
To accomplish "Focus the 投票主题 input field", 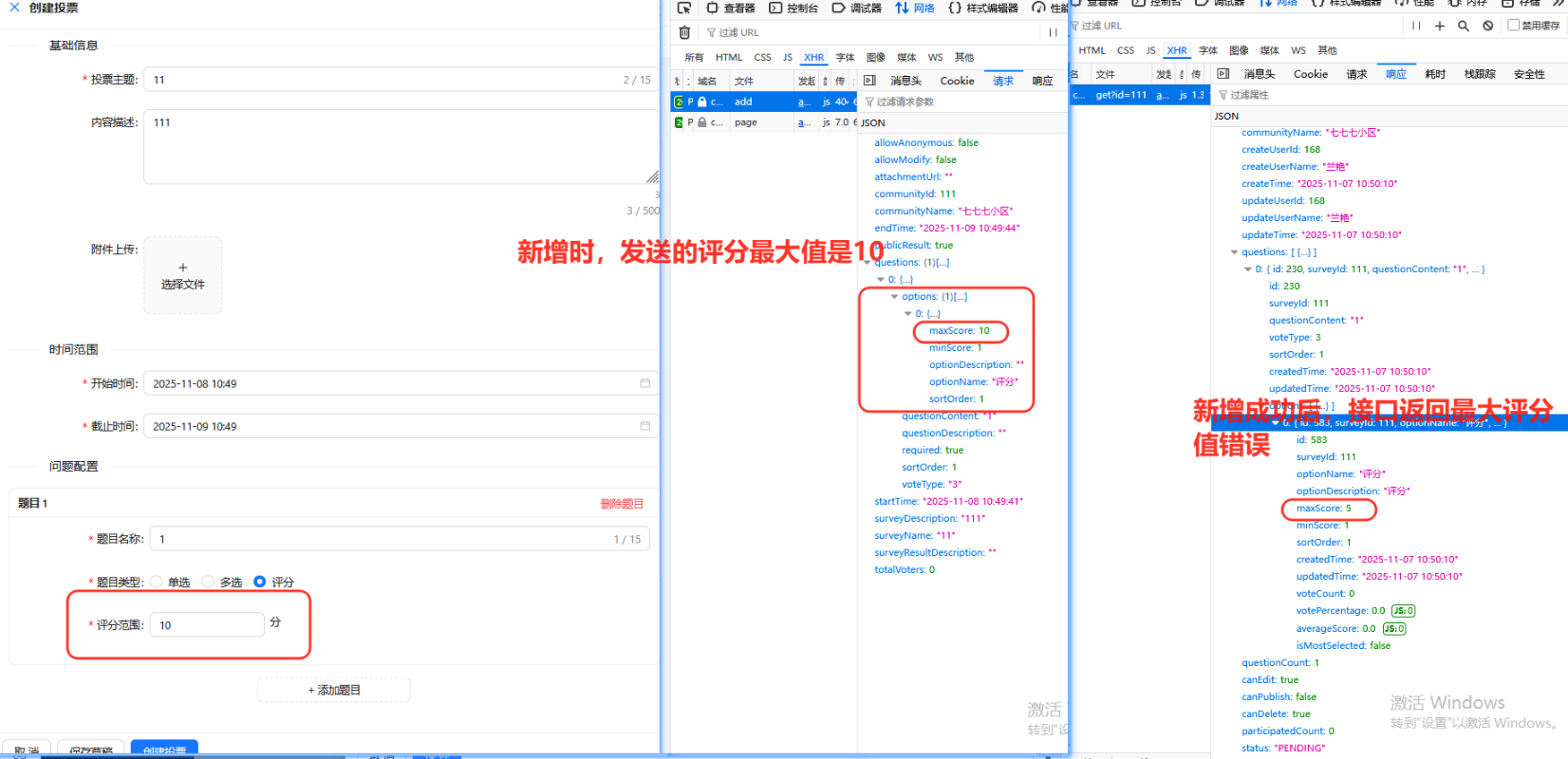I will pos(401,80).
